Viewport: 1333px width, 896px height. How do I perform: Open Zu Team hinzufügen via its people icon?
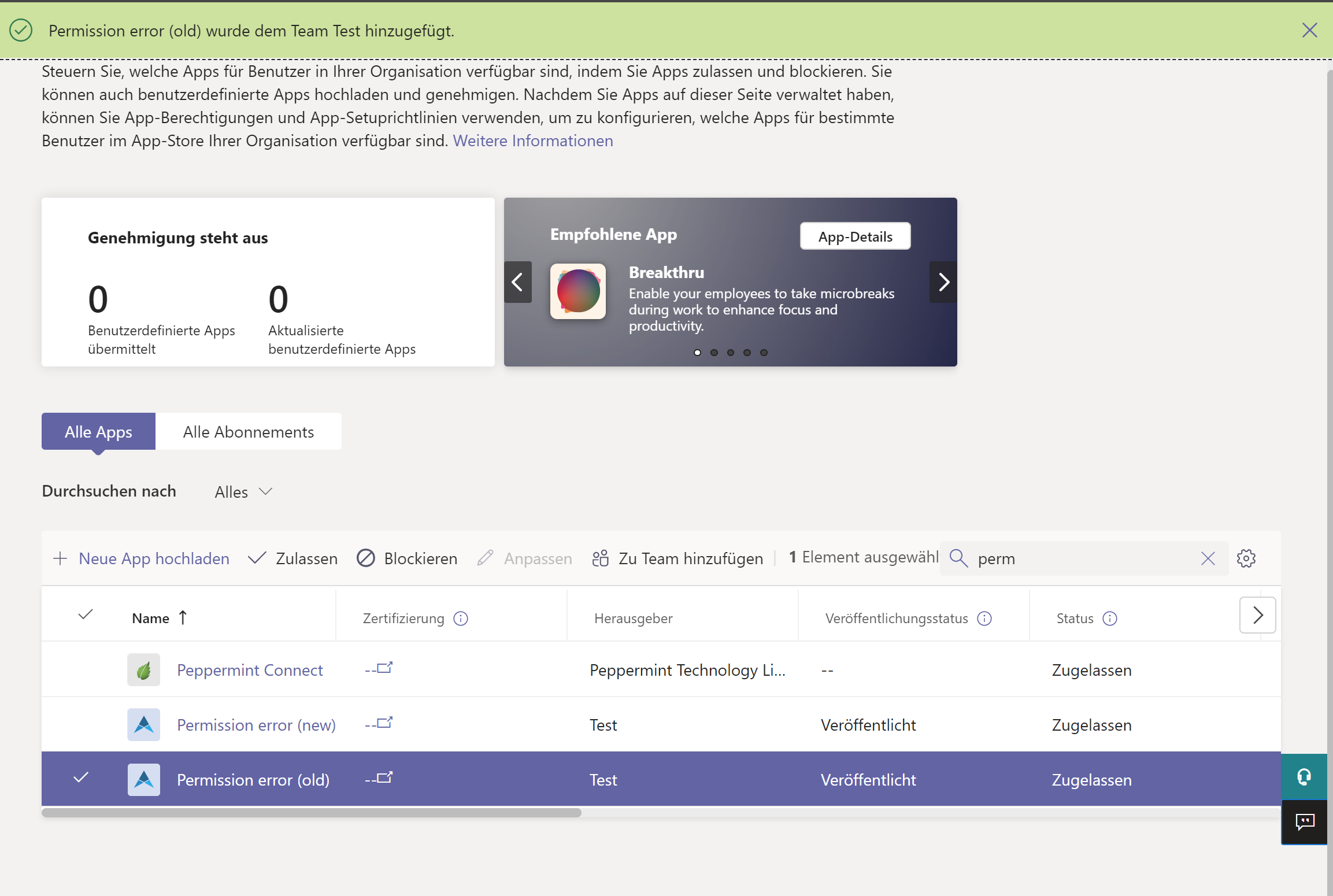pyautogui.click(x=601, y=558)
